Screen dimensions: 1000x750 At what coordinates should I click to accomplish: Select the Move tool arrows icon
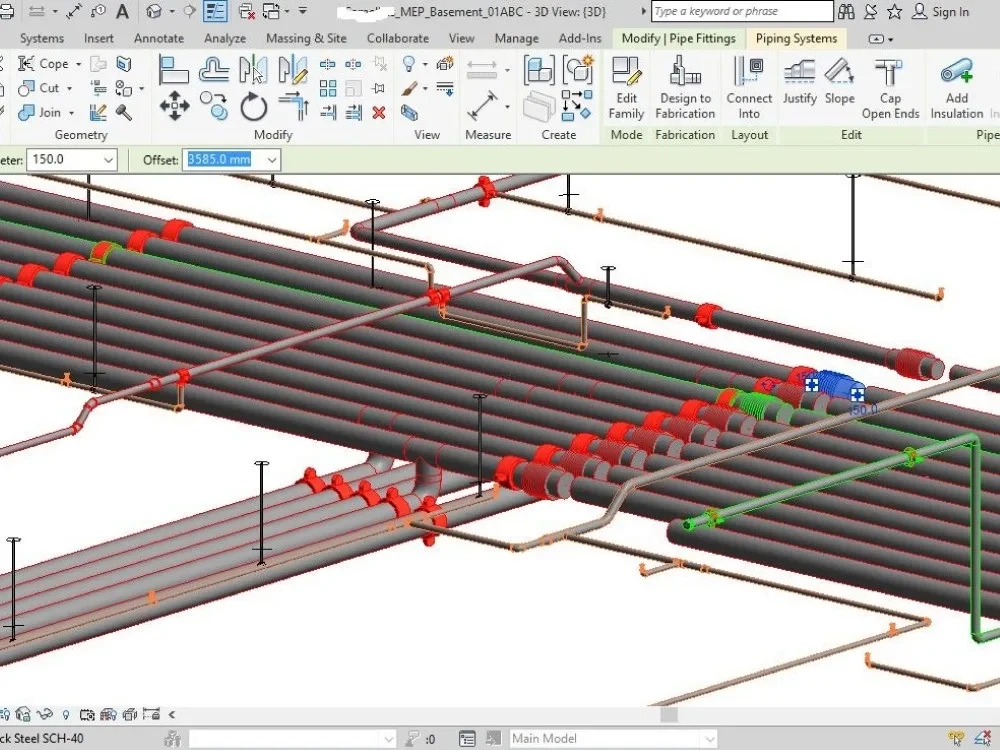tap(174, 106)
